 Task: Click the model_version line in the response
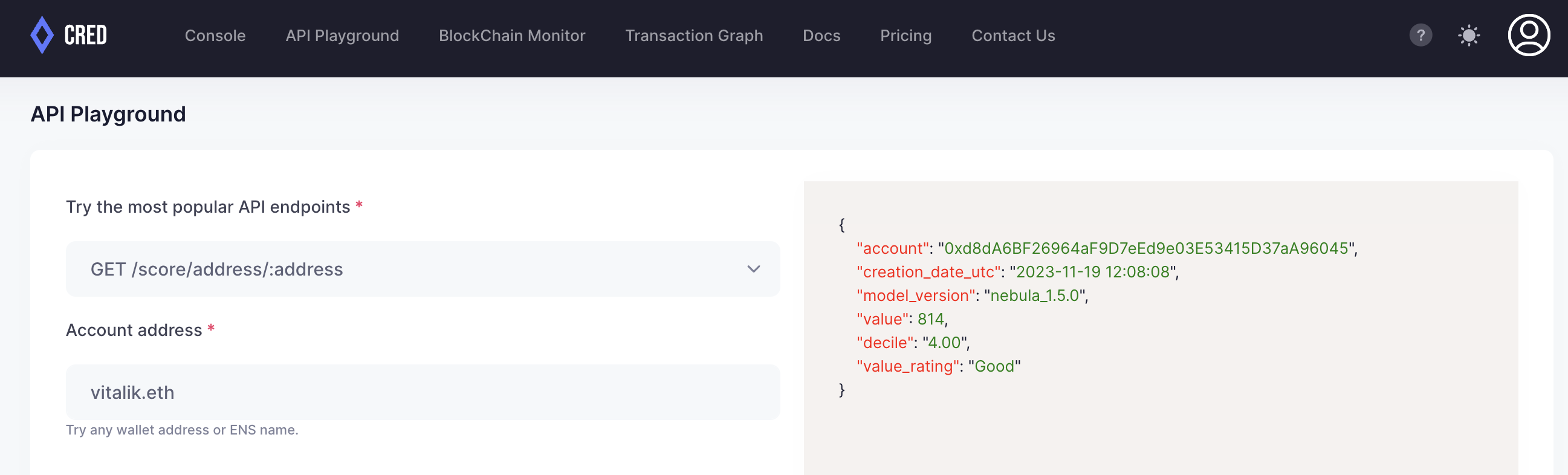click(971, 296)
